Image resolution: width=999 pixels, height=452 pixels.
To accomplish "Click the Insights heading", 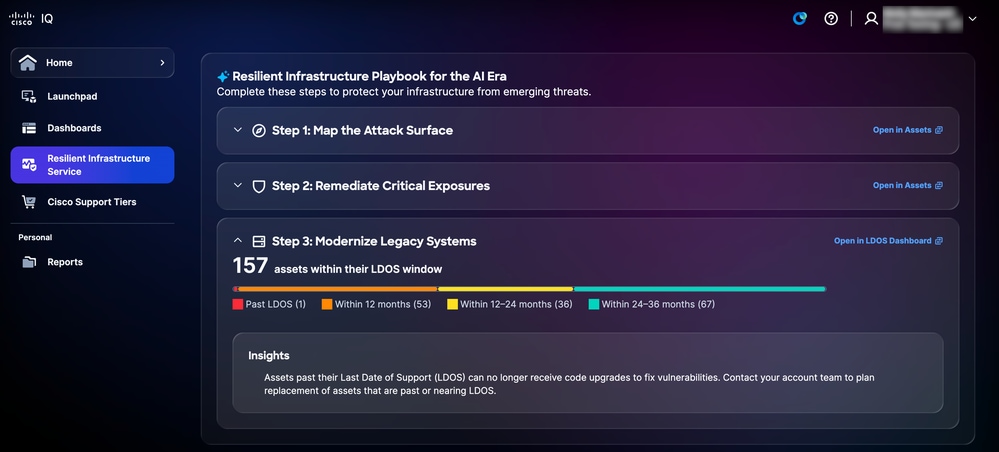I will click(x=269, y=356).
